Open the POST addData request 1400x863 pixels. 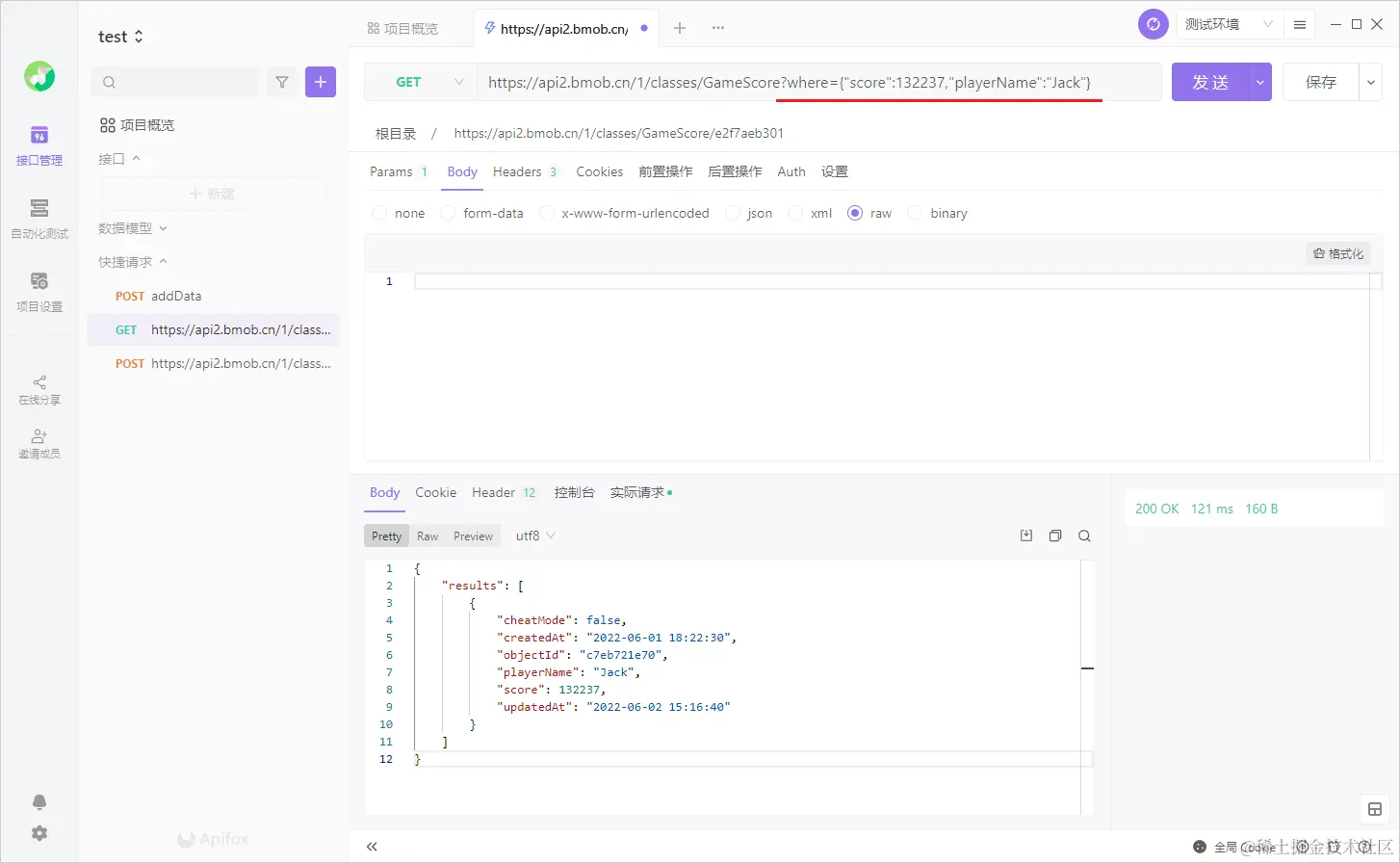click(214, 296)
